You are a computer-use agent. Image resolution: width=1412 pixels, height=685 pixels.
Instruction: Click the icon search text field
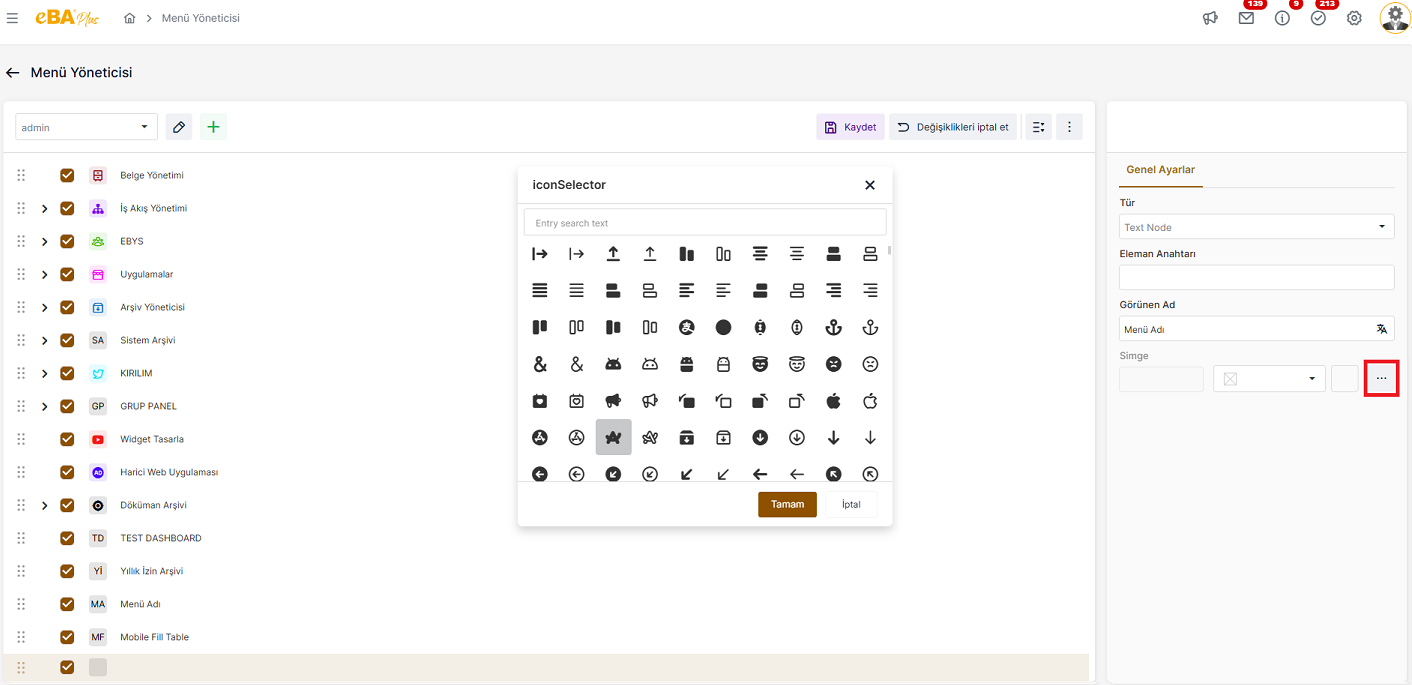click(x=704, y=223)
